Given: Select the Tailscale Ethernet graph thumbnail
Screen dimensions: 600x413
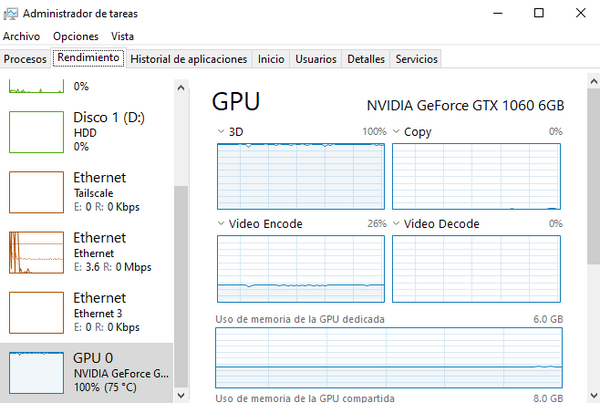Looking at the screenshot, I should [x=36, y=191].
